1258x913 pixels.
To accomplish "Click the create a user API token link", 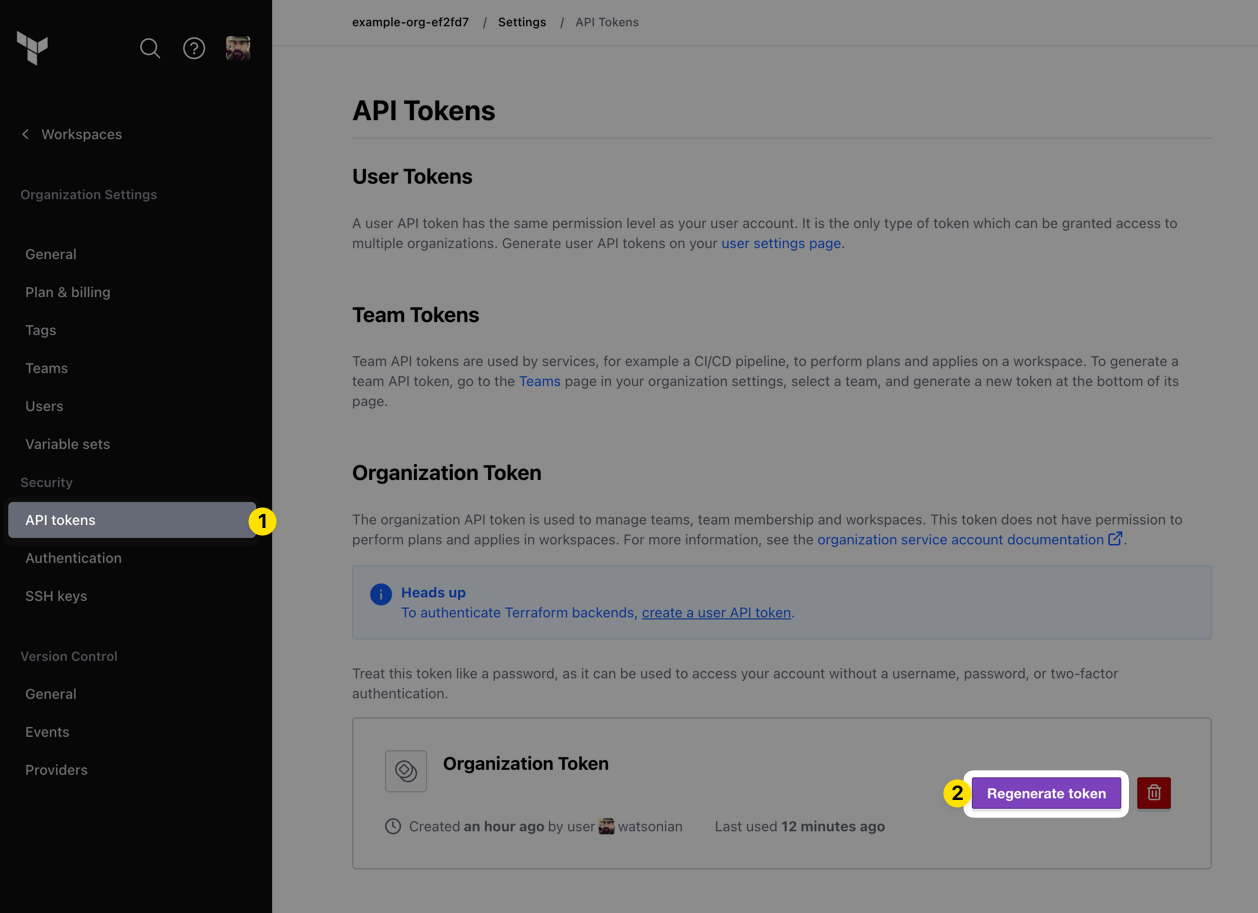I will (716, 612).
